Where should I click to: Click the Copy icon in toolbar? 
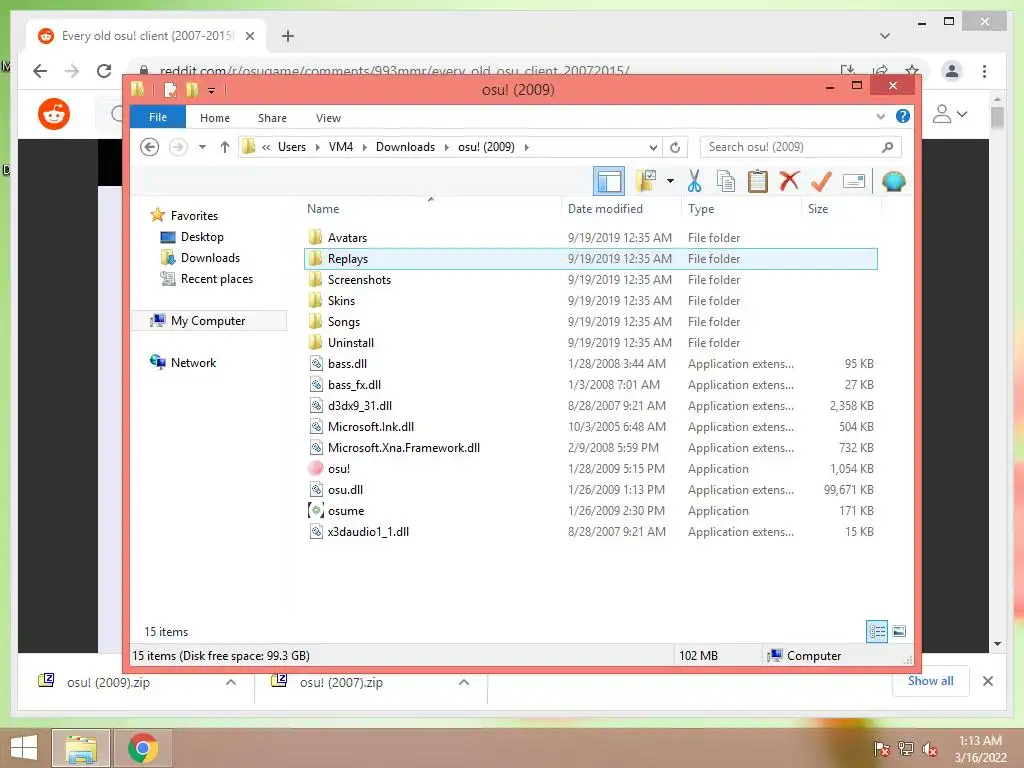pyautogui.click(x=726, y=181)
